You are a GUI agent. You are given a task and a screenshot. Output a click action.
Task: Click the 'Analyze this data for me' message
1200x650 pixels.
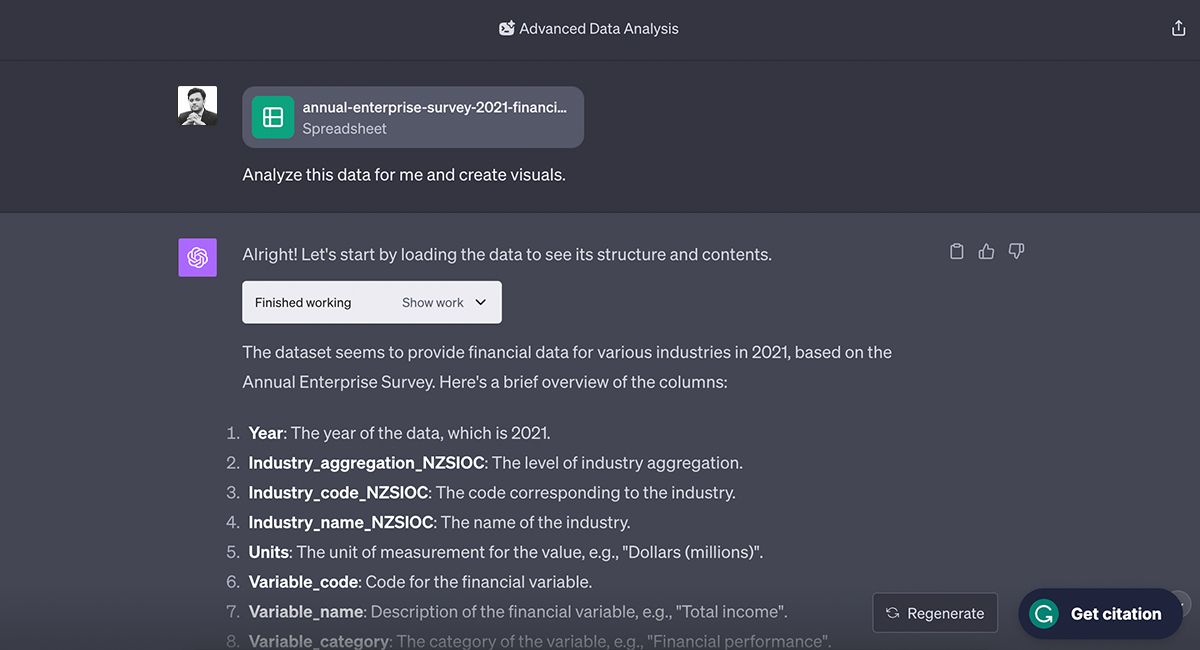(404, 175)
